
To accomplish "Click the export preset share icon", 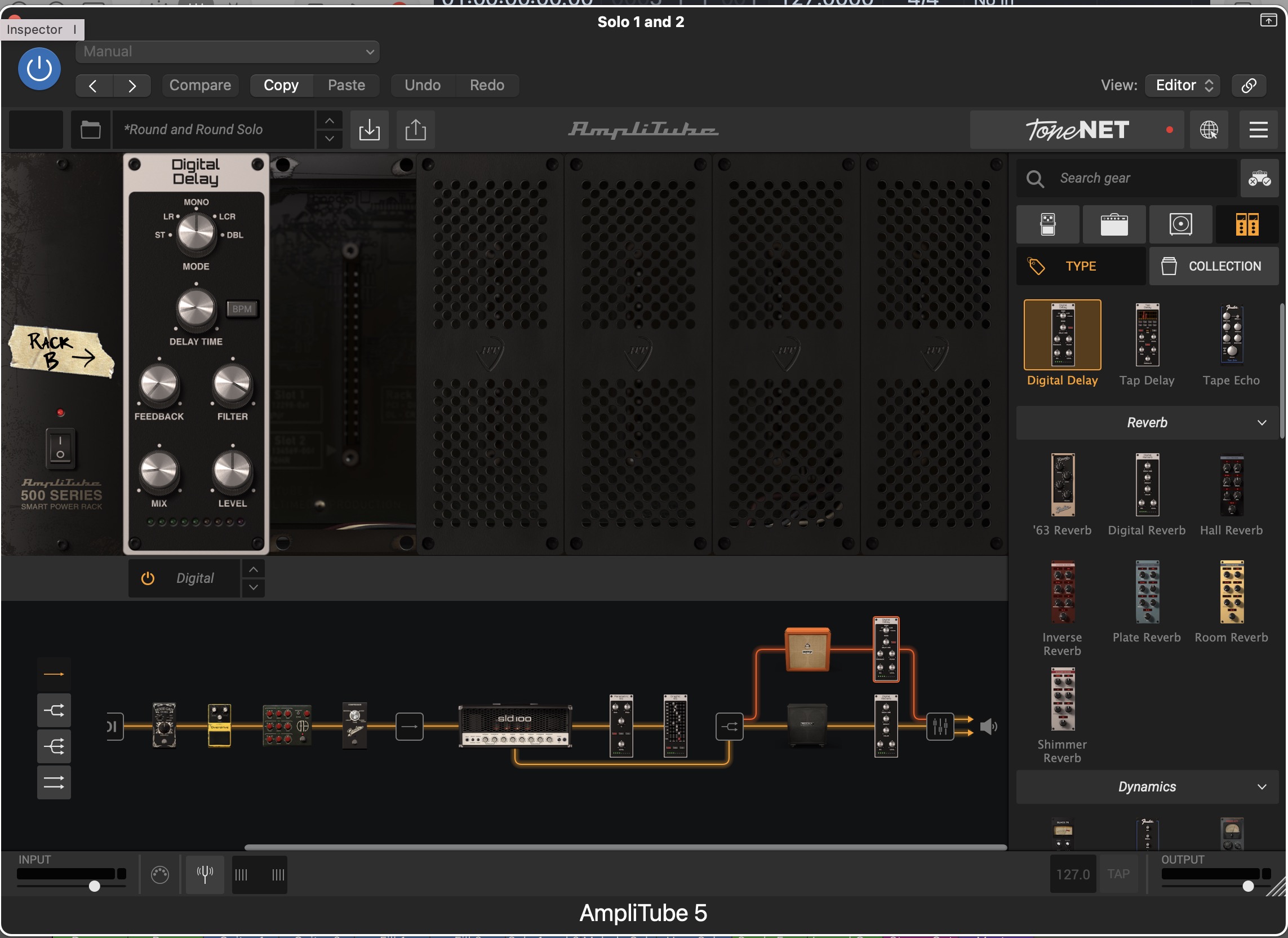I will [x=416, y=130].
